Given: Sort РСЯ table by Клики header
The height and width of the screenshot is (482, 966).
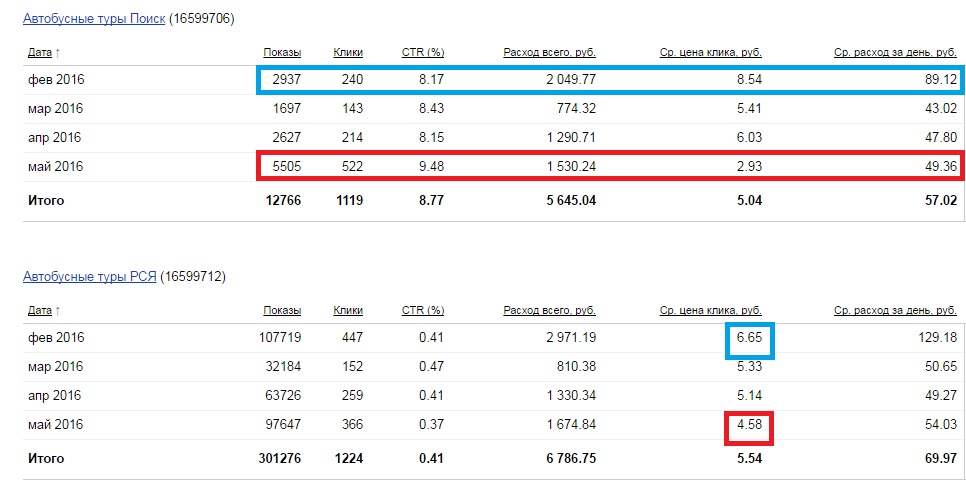Looking at the screenshot, I should pyautogui.click(x=347, y=310).
